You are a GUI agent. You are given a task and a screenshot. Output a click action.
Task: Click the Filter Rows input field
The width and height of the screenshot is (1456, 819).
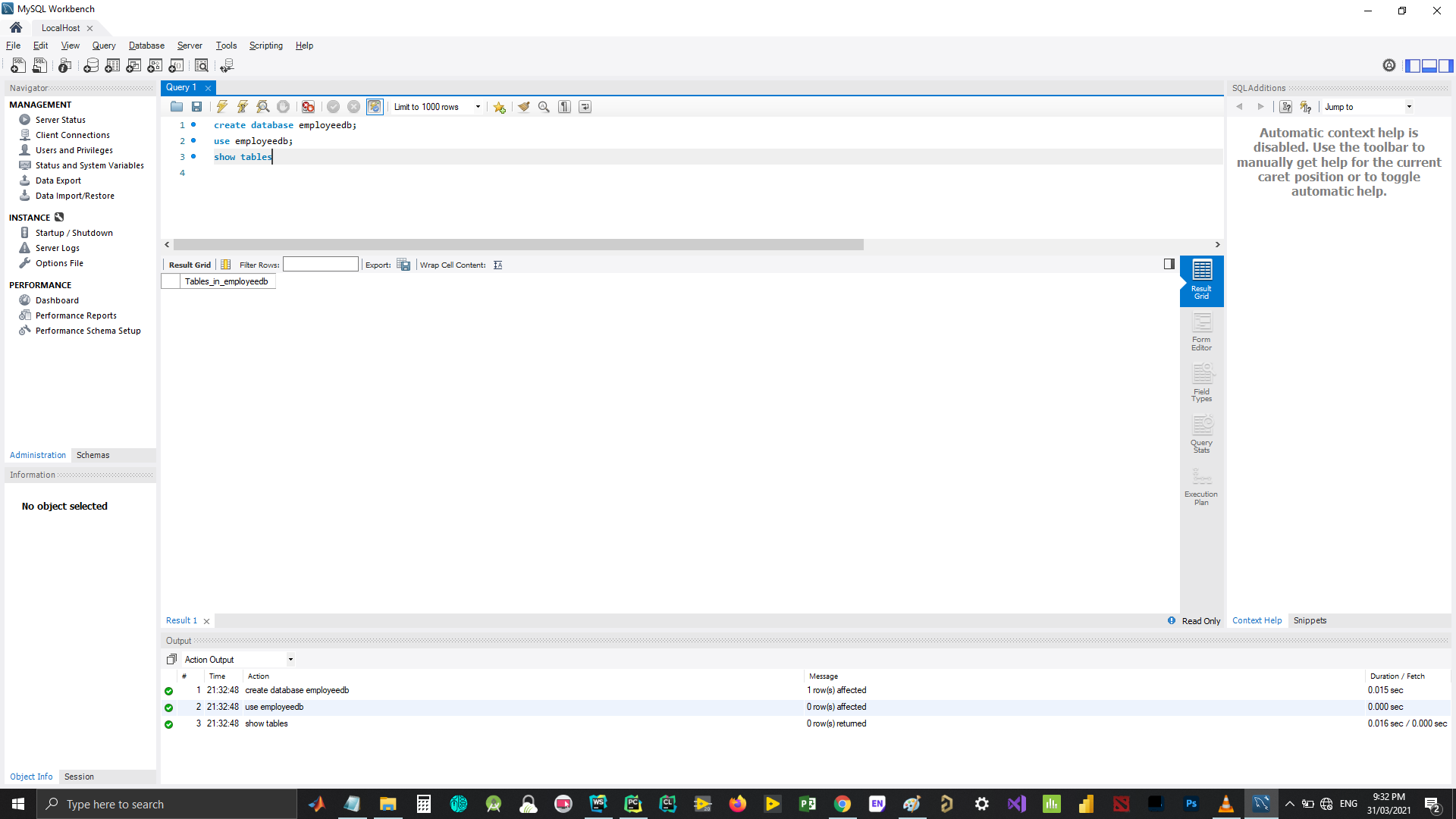(x=321, y=264)
